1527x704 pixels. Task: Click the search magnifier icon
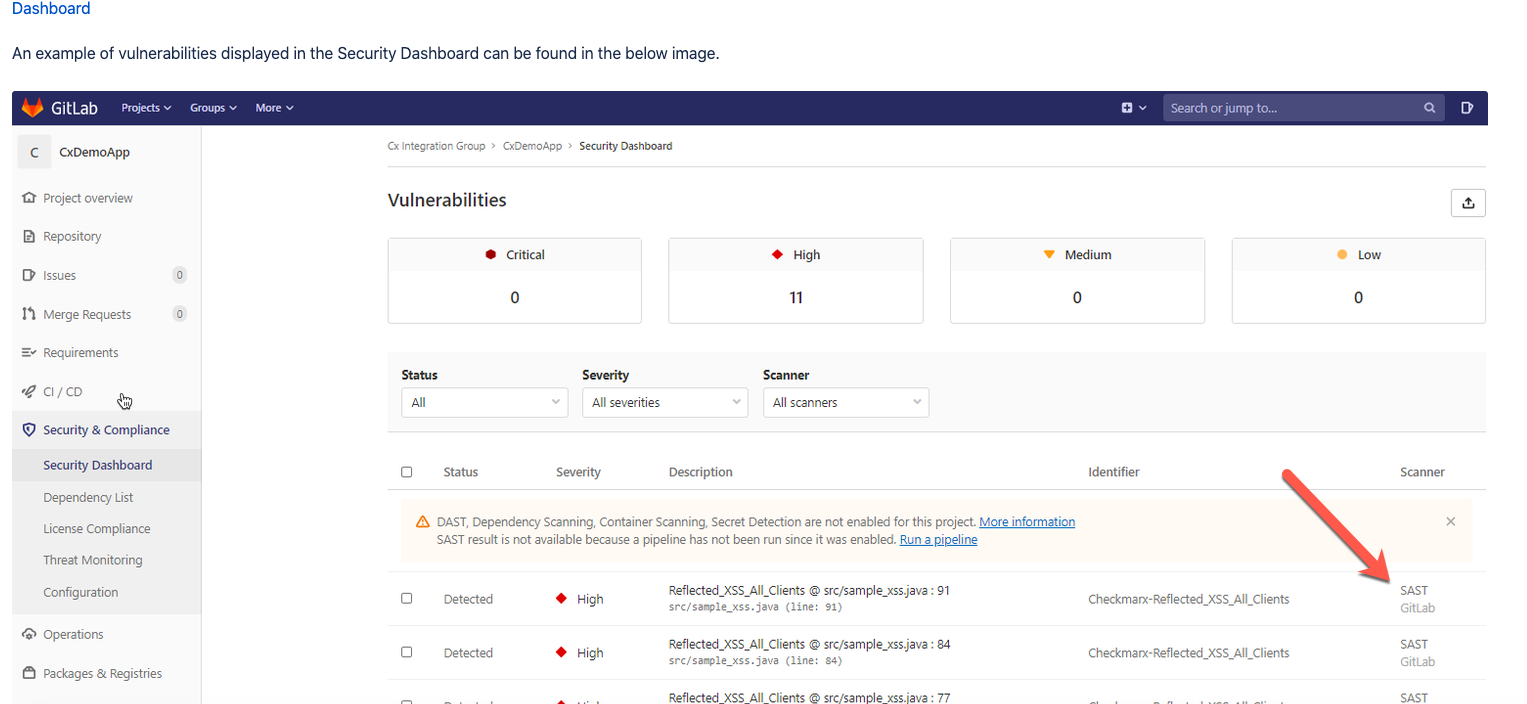[x=1430, y=108]
